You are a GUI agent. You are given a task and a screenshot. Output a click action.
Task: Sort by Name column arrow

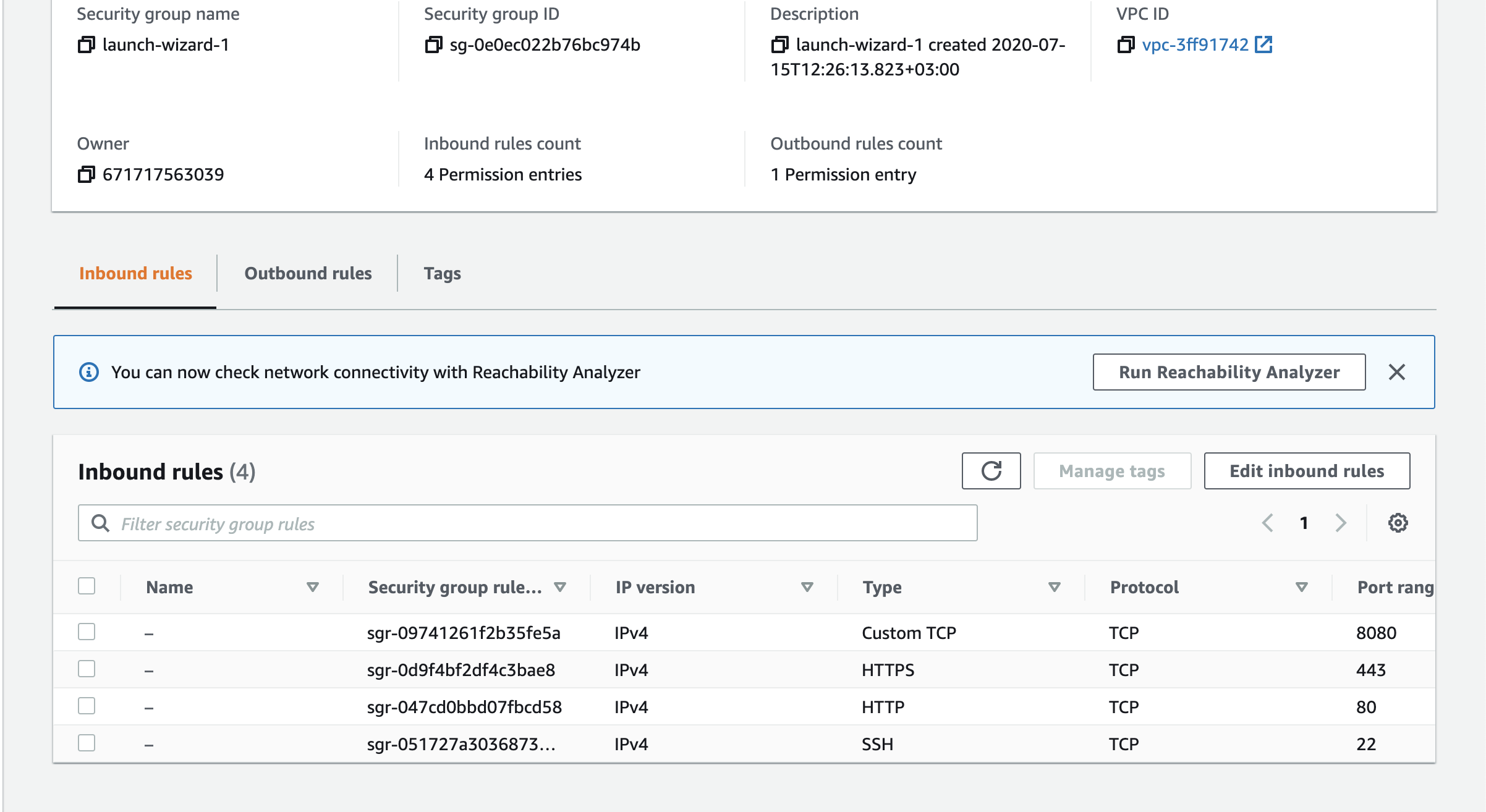(313, 587)
